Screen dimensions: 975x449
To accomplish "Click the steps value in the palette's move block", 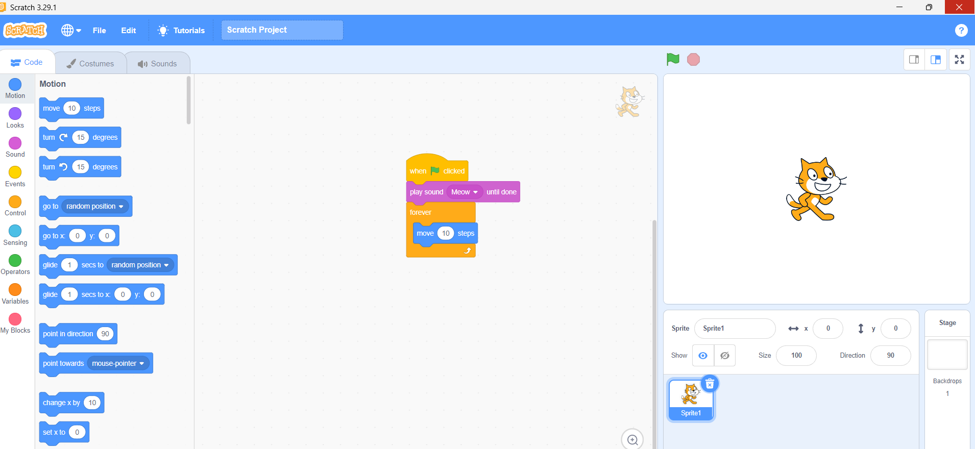I will coord(72,108).
